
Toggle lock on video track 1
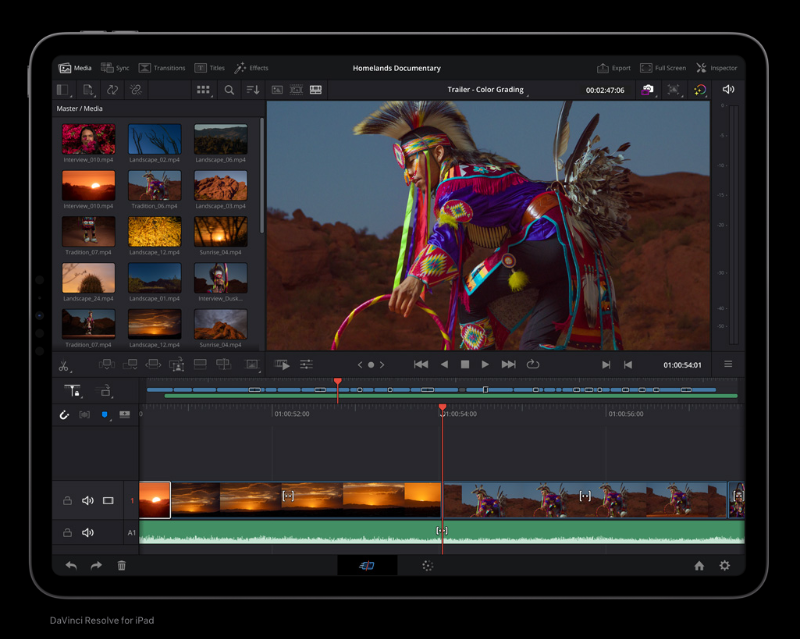(68, 501)
